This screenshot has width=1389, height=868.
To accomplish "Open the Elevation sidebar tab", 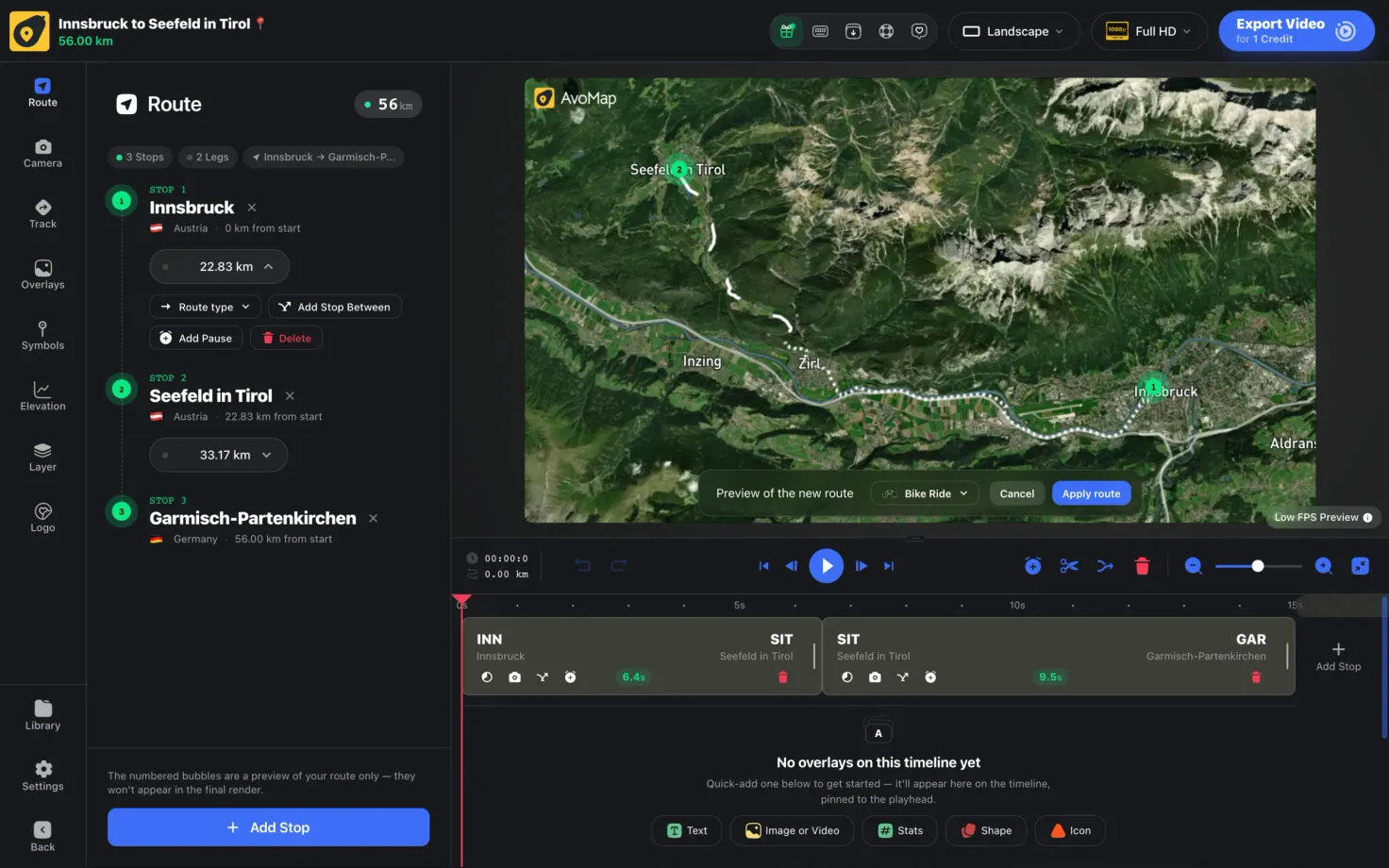I will 42,396.
